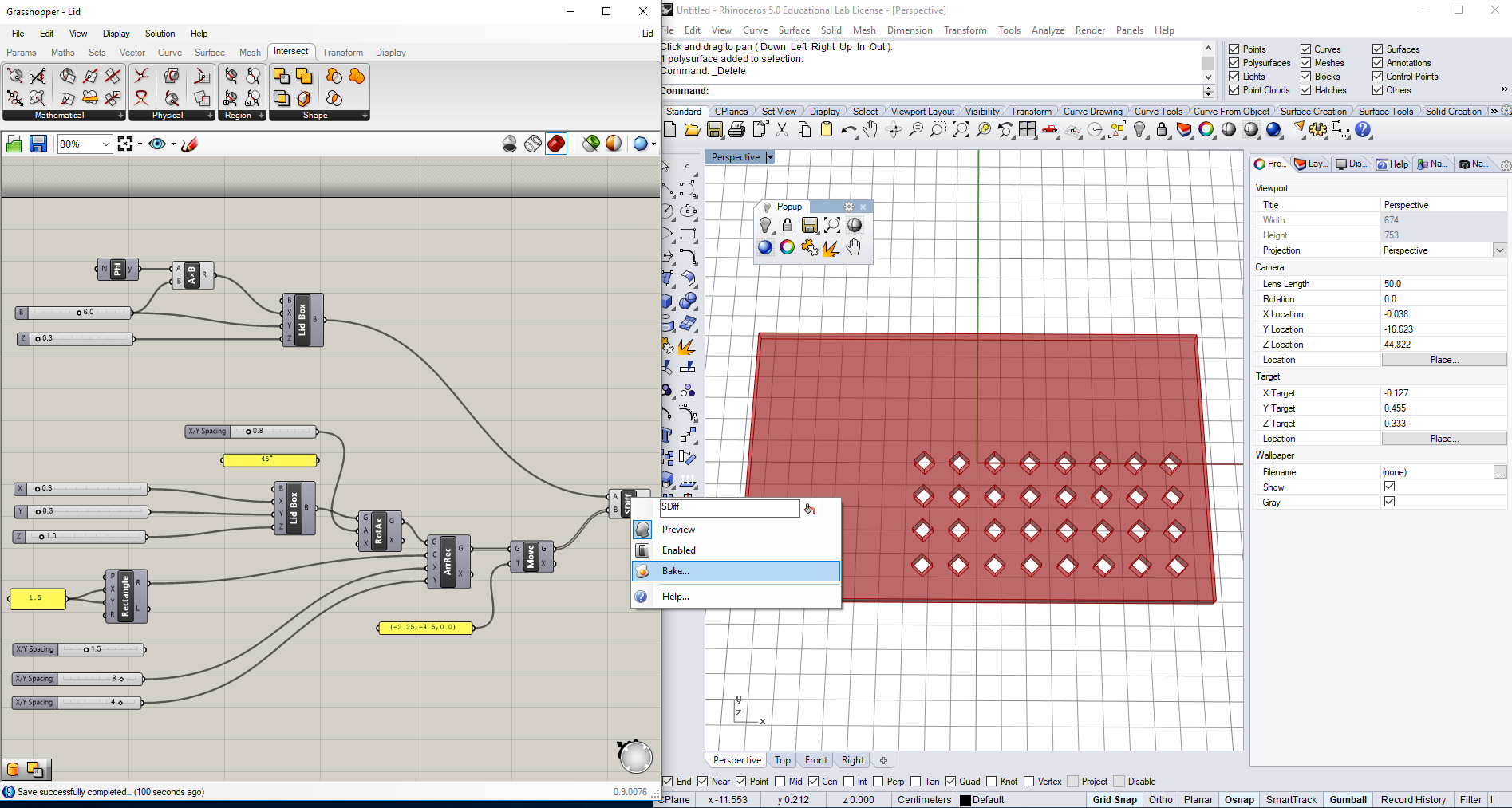1512x808 pixels.
Task: Click the blue Render sphere in Rhino toolbar
Action: coord(1274,129)
